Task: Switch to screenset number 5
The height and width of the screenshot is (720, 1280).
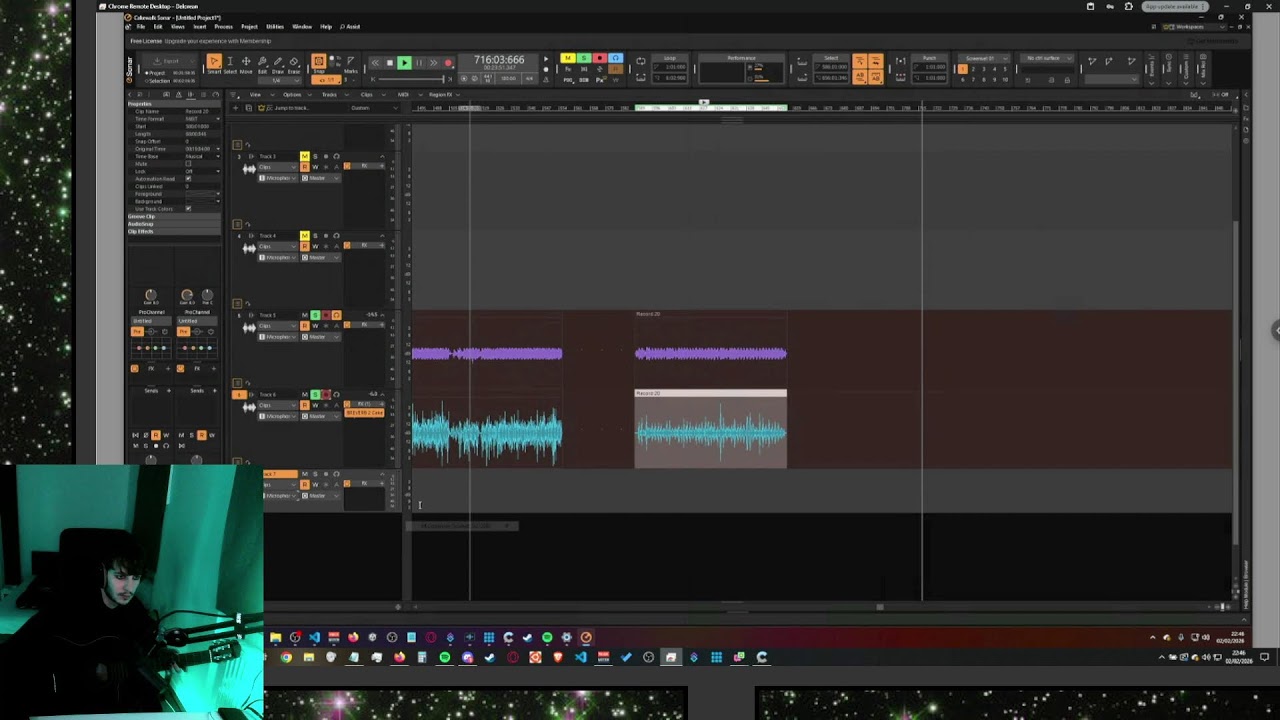Action: point(1005,69)
